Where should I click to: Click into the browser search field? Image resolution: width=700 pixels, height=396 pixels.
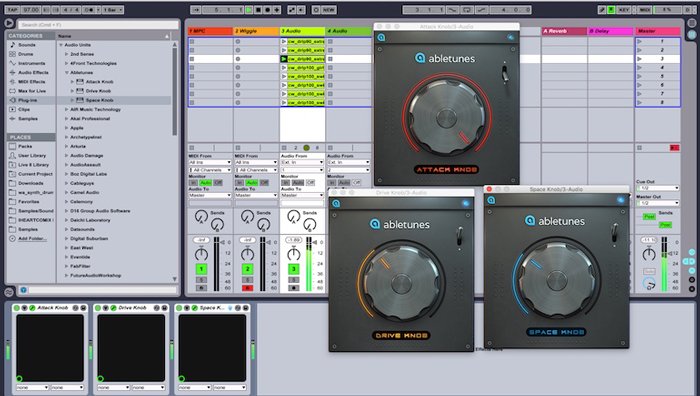98,25
